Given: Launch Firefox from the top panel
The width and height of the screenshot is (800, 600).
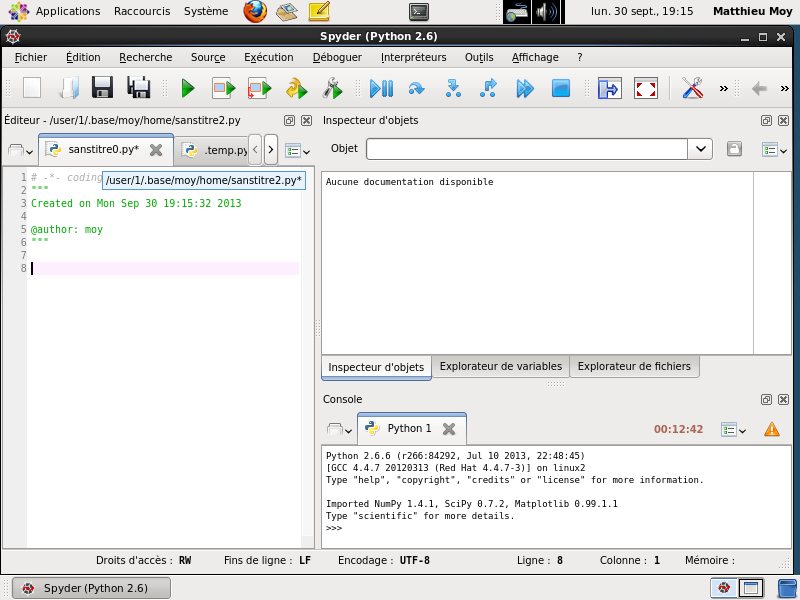Looking at the screenshot, I should 255,12.
